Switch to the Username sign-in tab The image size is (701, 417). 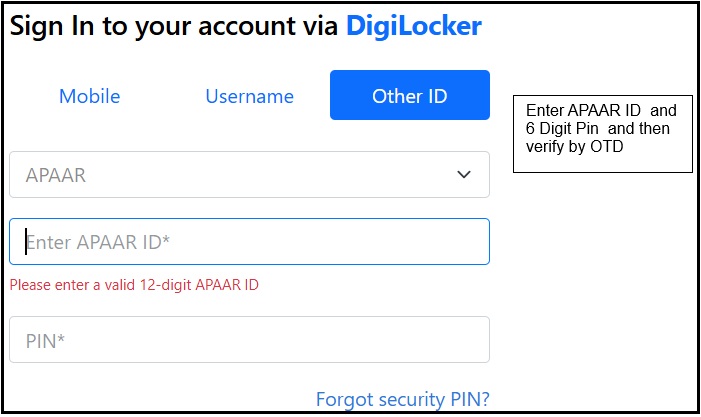pos(249,96)
